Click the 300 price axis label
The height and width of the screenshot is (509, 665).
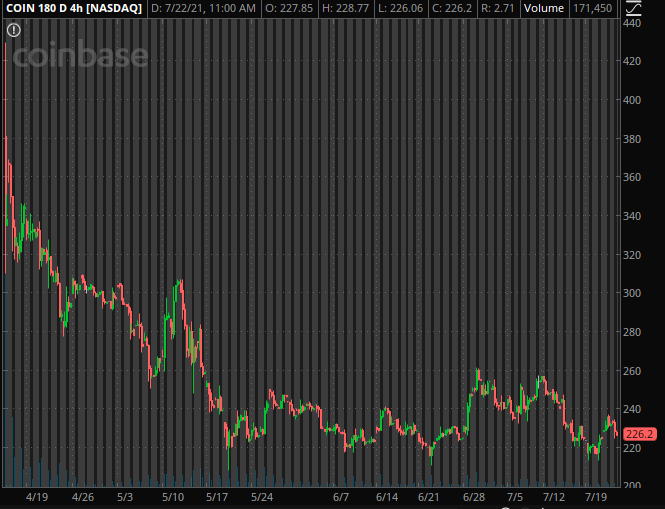pos(632,293)
